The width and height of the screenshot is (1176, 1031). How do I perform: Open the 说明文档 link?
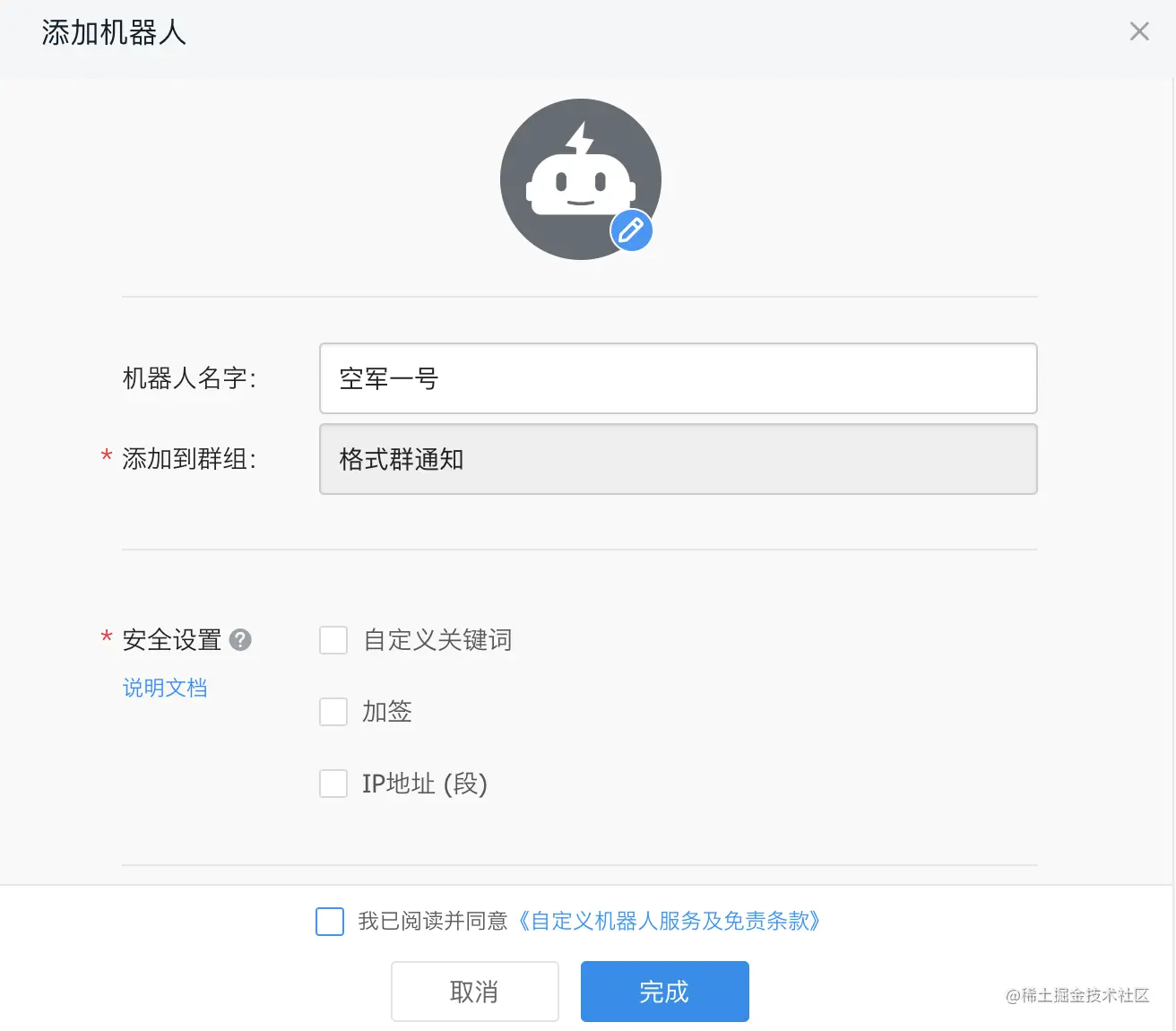[165, 688]
